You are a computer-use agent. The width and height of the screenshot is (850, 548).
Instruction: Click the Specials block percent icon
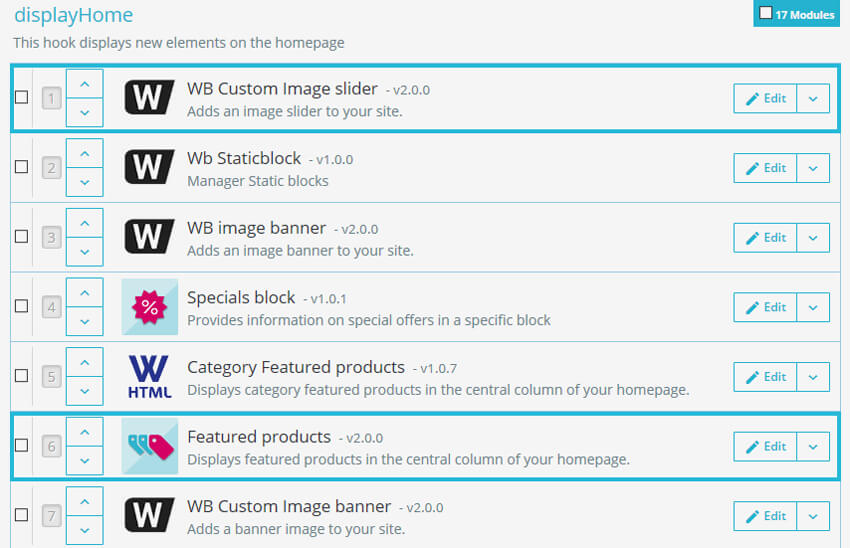click(x=149, y=307)
